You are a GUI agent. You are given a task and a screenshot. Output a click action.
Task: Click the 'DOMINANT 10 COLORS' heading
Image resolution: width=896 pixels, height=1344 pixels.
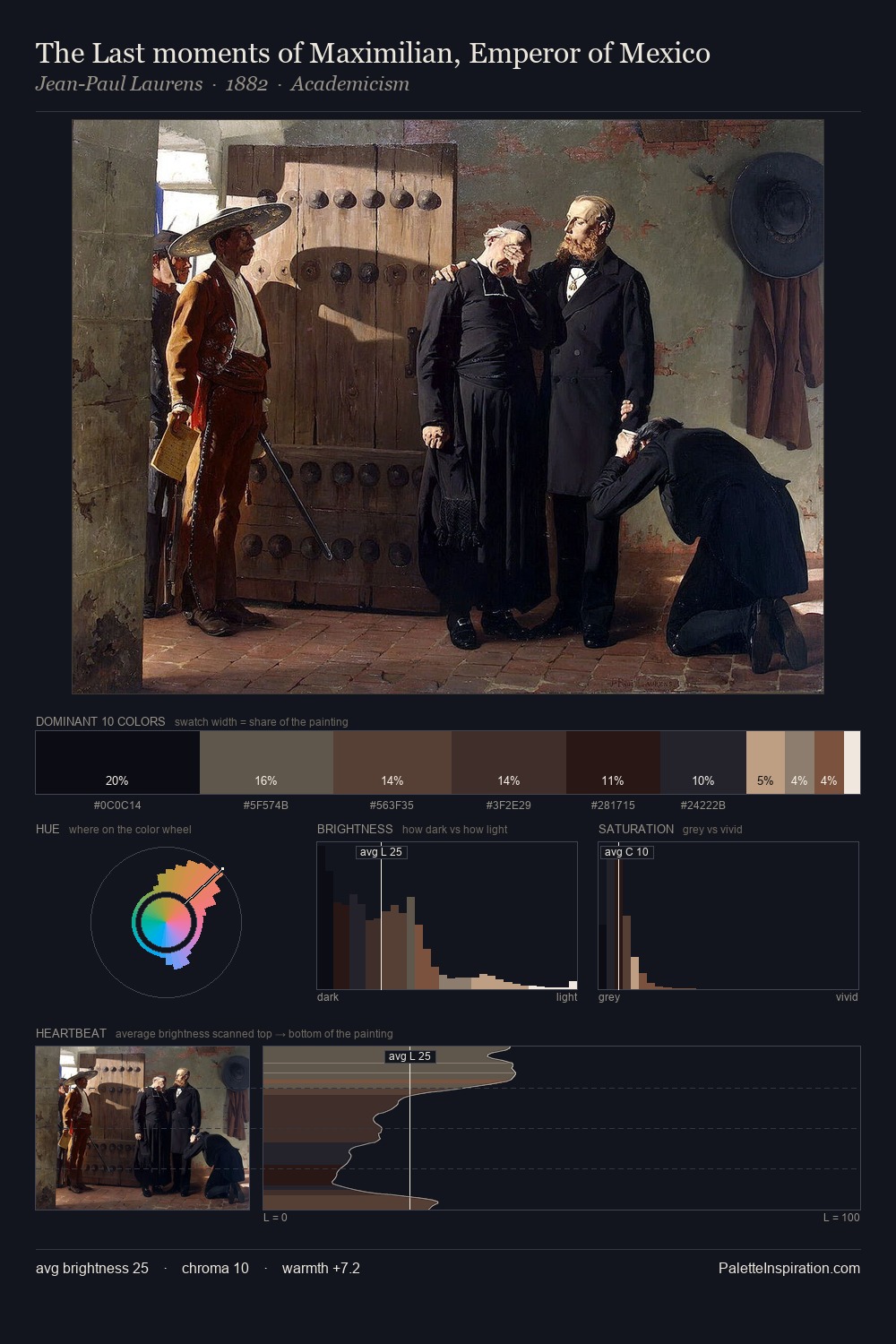[x=100, y=721]
